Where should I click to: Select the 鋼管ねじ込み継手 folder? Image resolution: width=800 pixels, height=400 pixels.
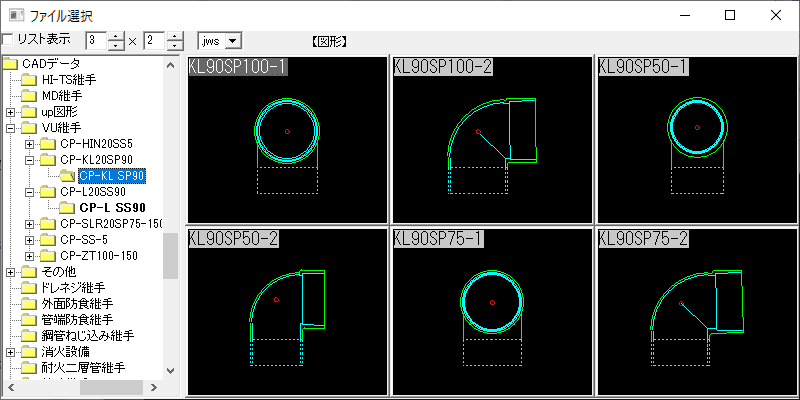pos(87,336)
